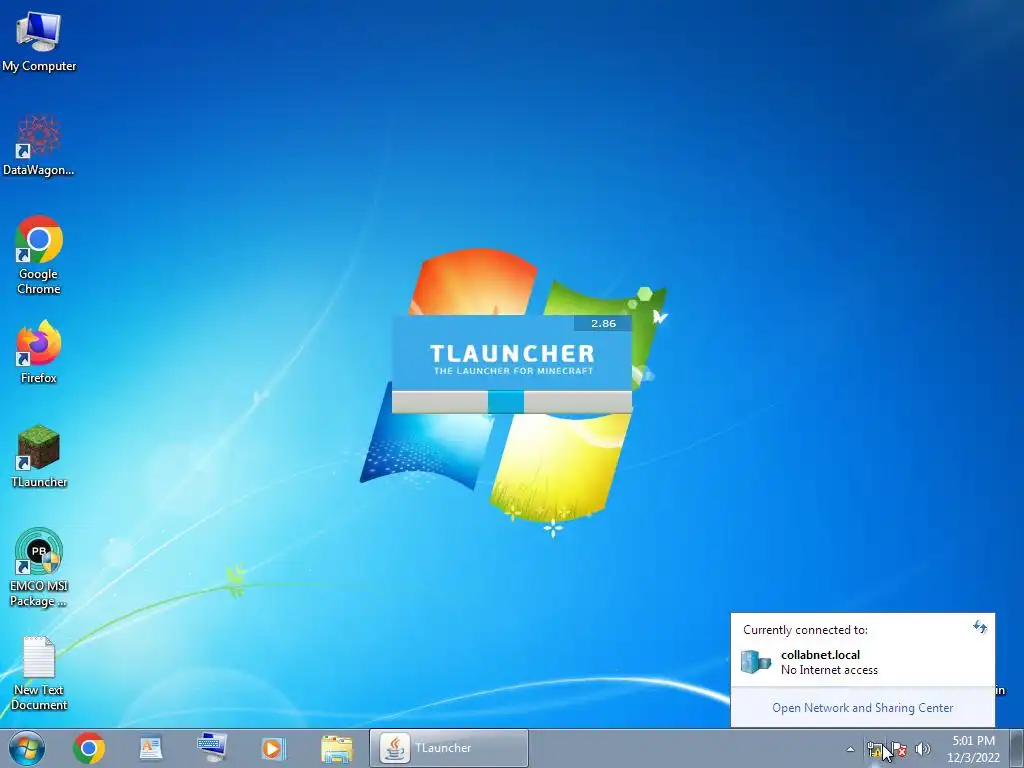Open the Windows Start menu orb

pyautogui.click(x=27, y=748)
